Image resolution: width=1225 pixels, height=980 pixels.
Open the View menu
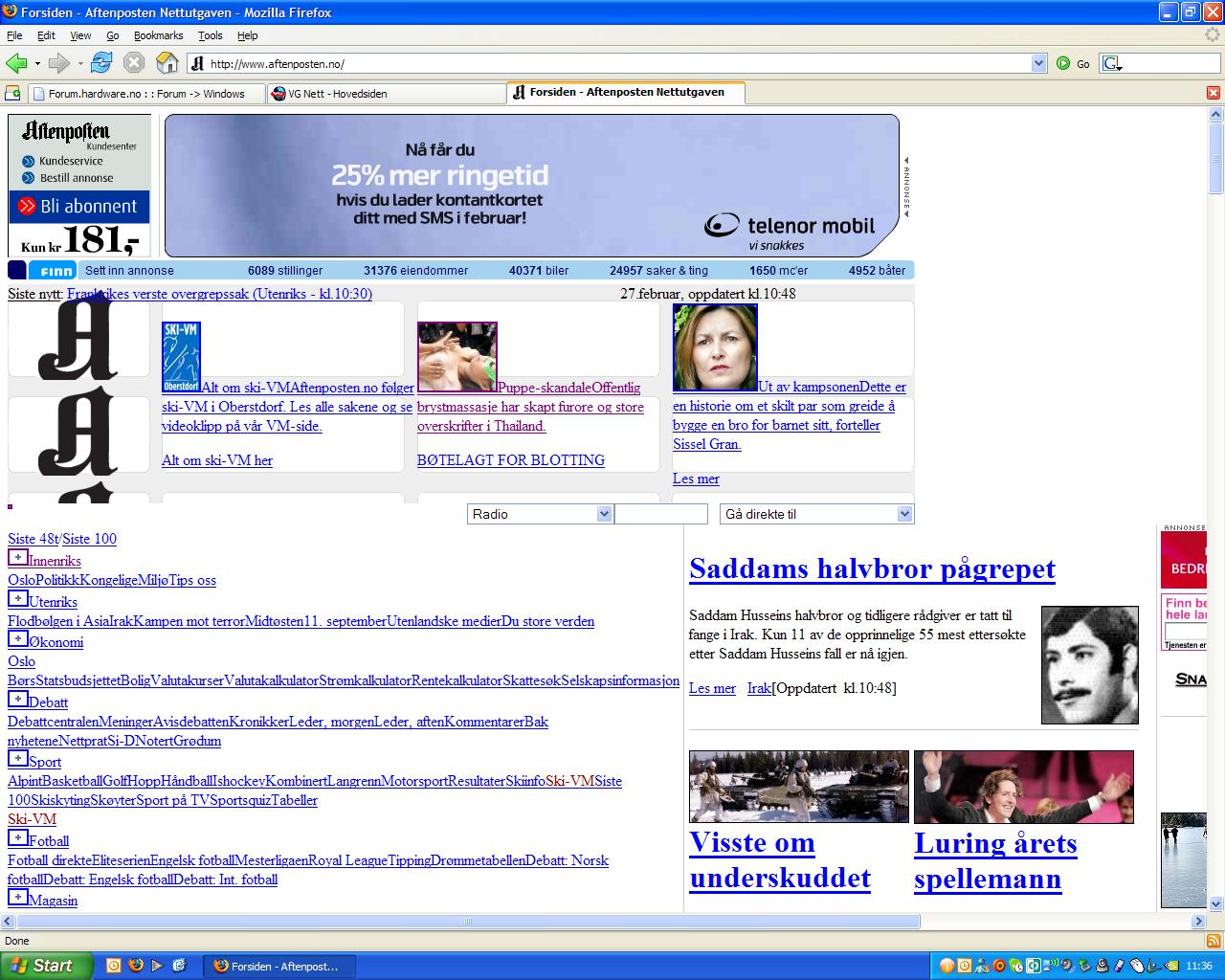click(80, 35)
